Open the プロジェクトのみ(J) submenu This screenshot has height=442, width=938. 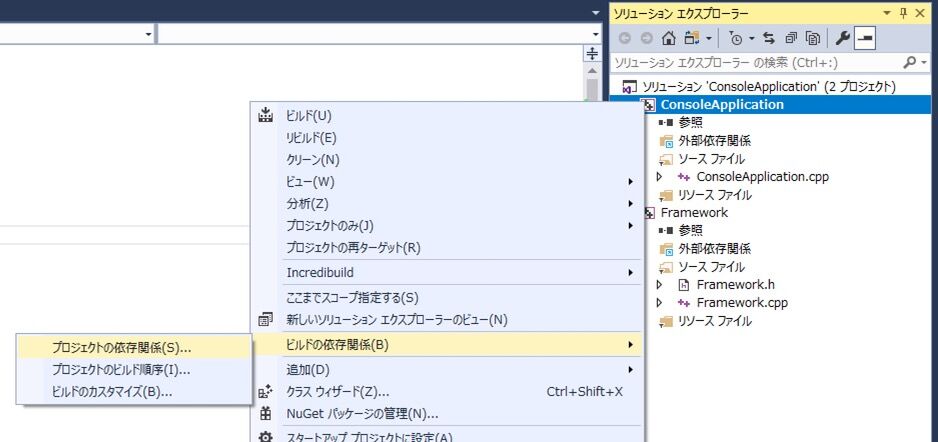pyautogui.click(x=446, y=225)
